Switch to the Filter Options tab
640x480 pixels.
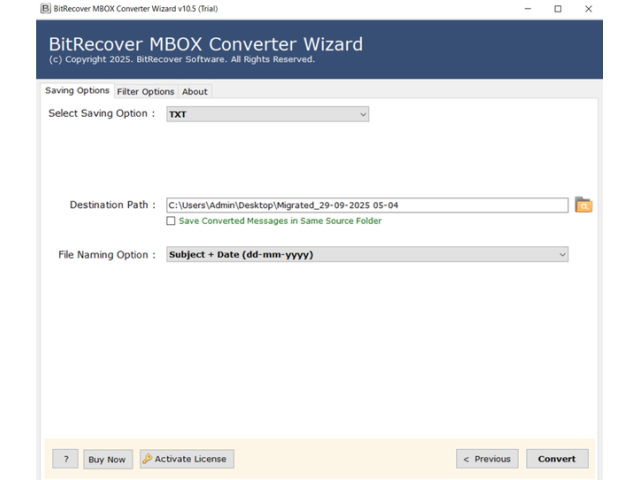(145, 91)
